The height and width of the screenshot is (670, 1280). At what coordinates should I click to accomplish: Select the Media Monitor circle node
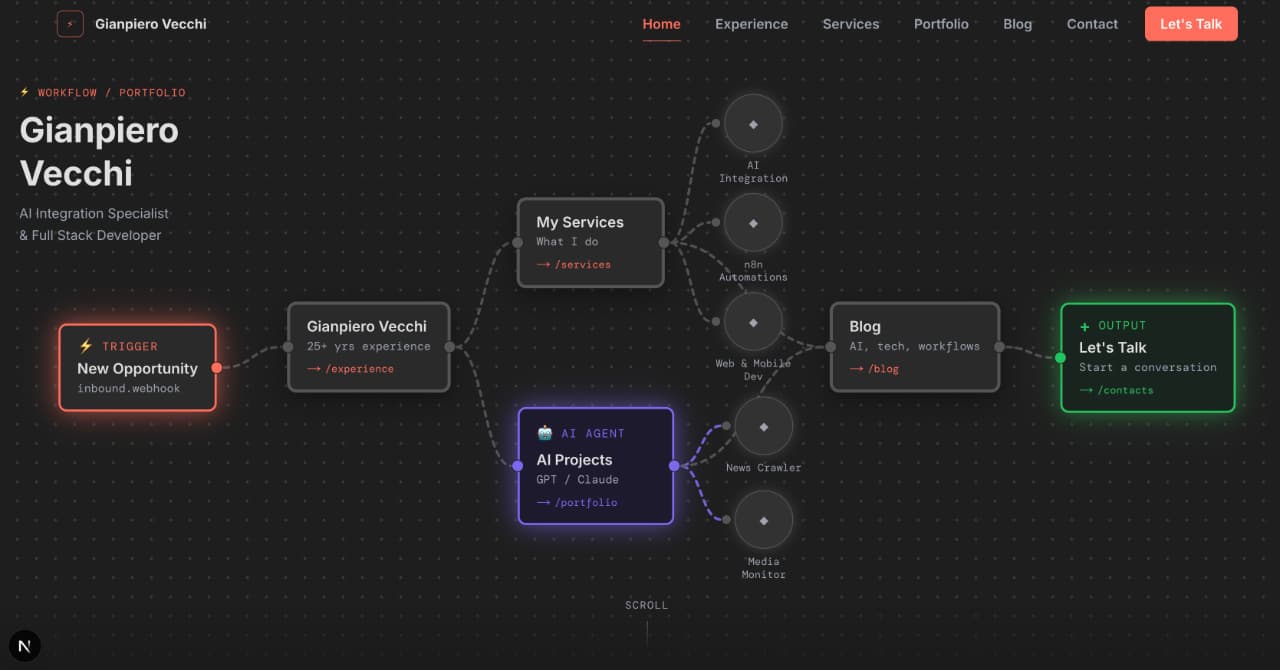(x=764, y=520)
